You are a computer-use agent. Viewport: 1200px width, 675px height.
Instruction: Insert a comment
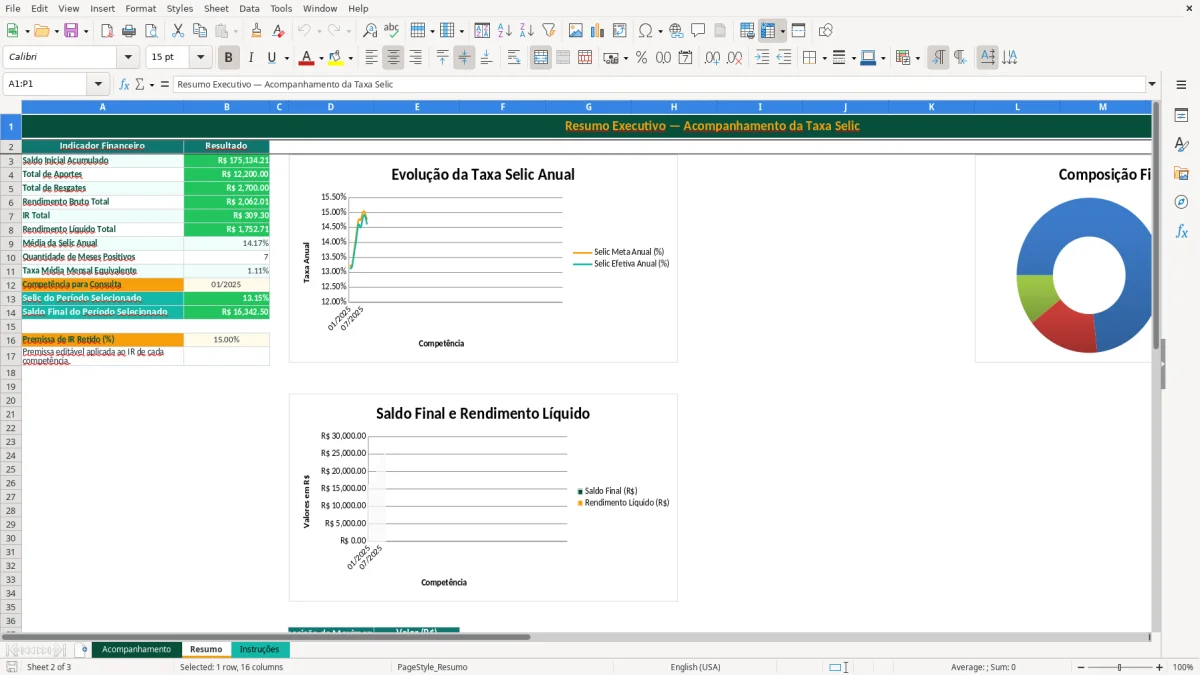pos(698,31)
